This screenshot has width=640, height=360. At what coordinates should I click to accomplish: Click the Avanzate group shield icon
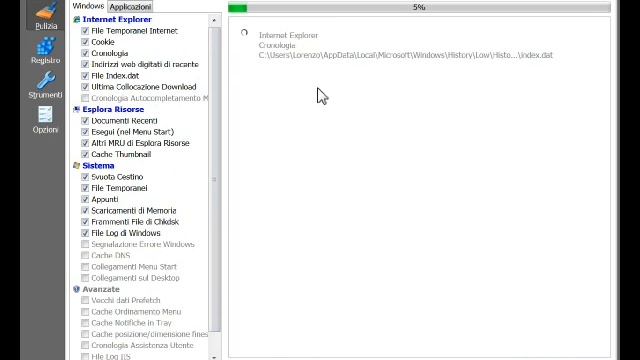click(76, 289)
